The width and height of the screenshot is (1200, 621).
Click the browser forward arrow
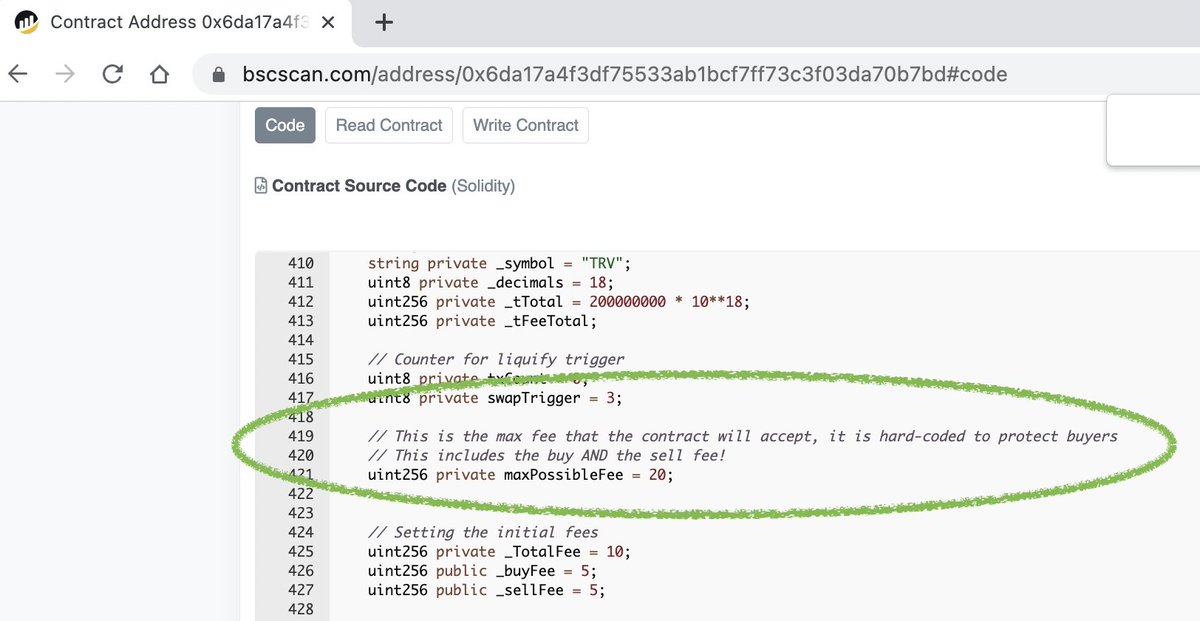[65, 75]
